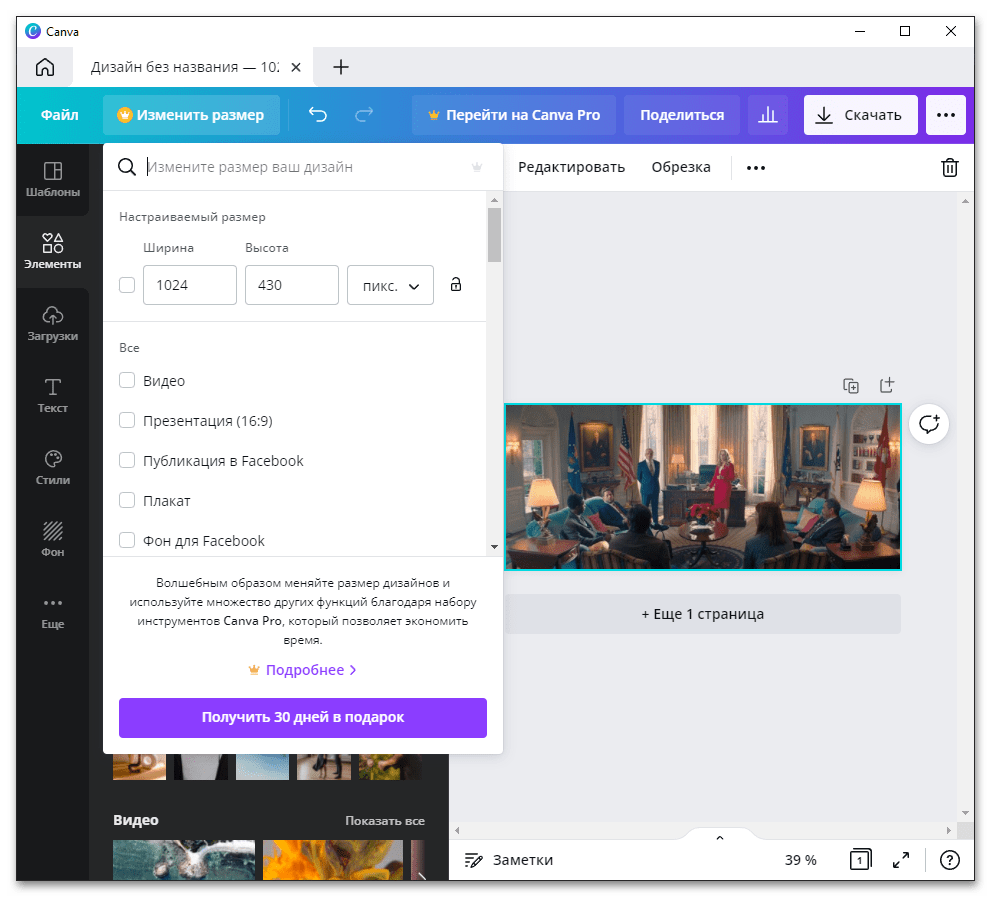This screenshot has width=991, height=897.
Task: Click the add comment bubble icon
Action: click(x=928, y=424)
